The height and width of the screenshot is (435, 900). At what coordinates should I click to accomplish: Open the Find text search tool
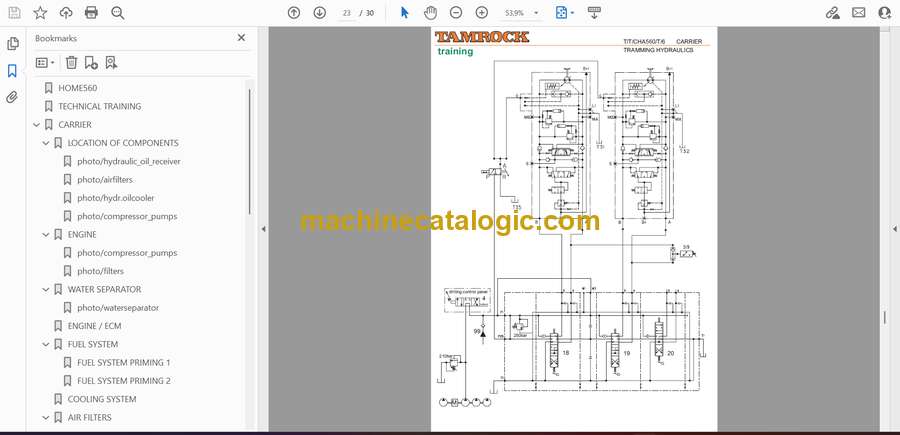(118, 13)
